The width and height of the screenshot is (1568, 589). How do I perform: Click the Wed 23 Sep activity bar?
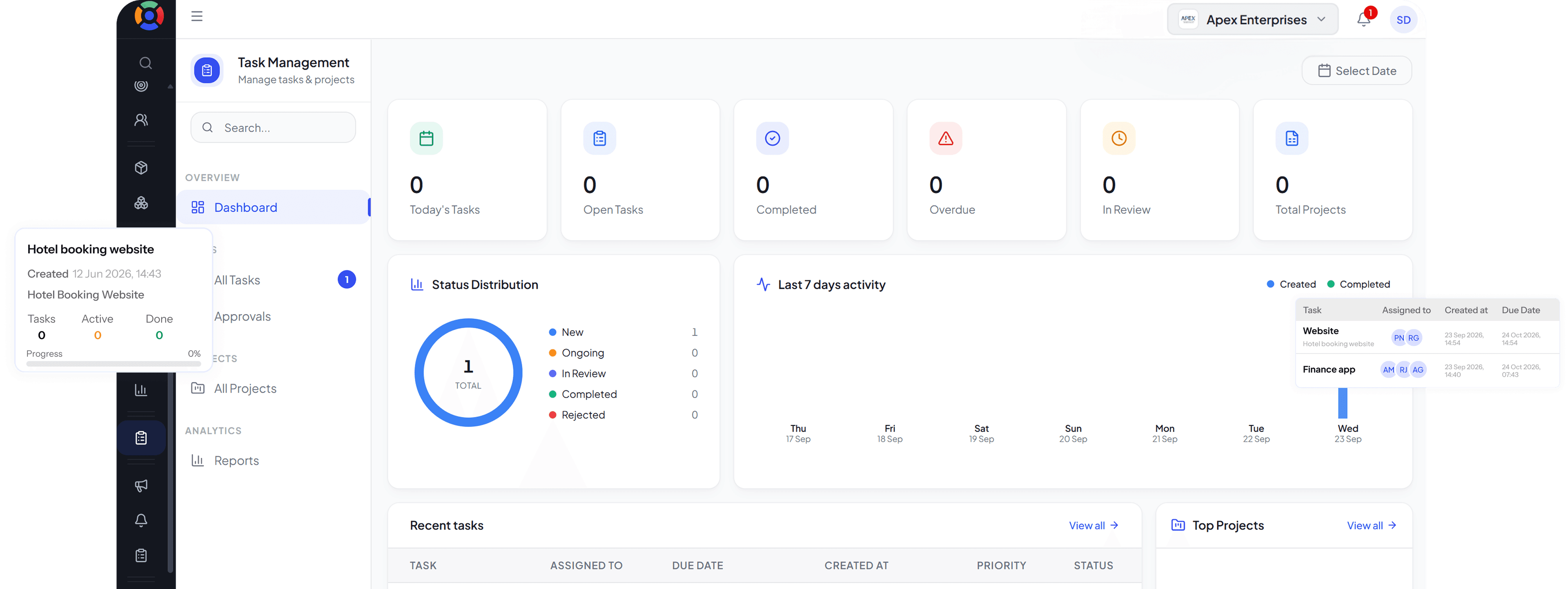tap(1343, 403)
